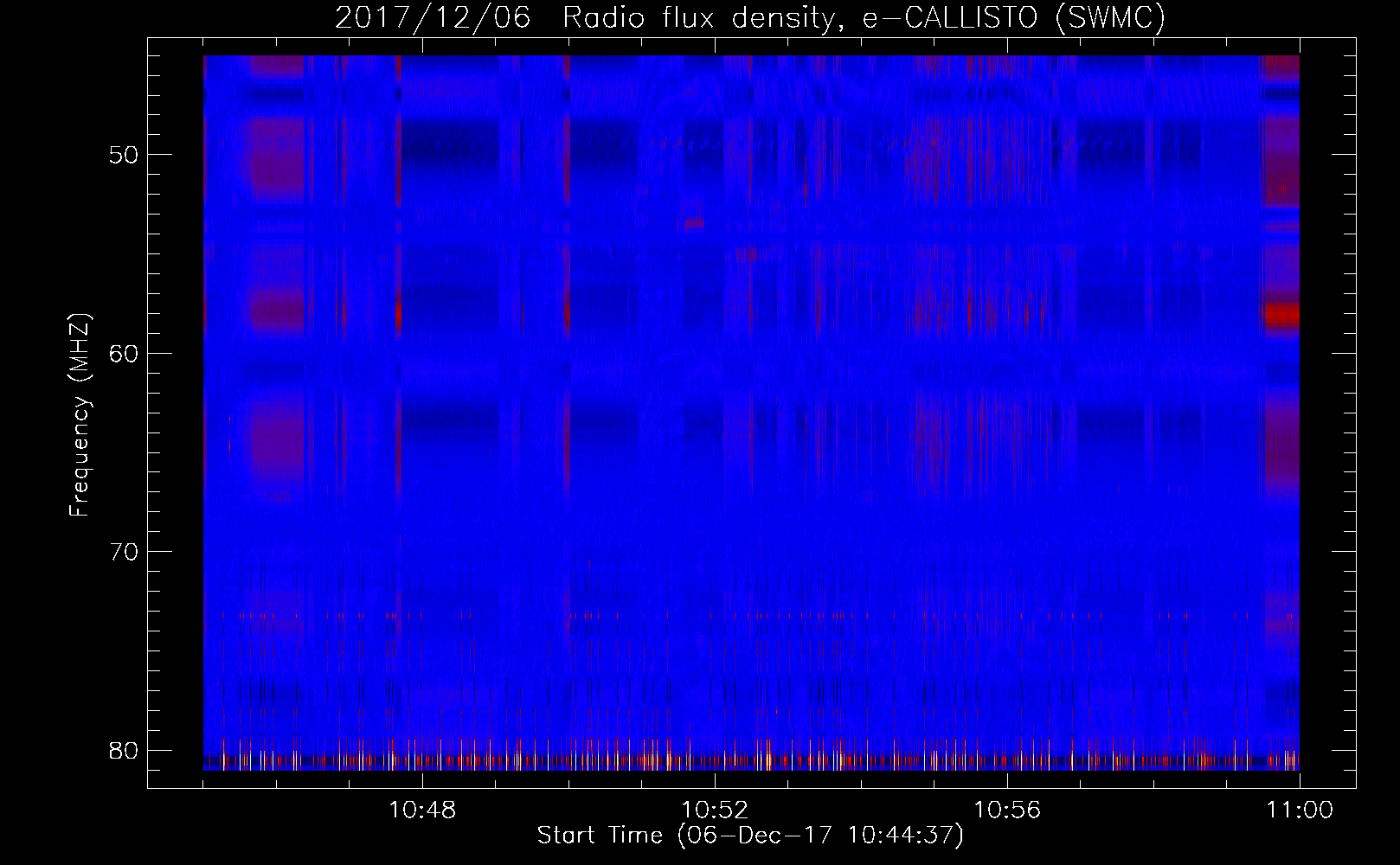Click the 70 frequency tick label

tap(125, 551)
